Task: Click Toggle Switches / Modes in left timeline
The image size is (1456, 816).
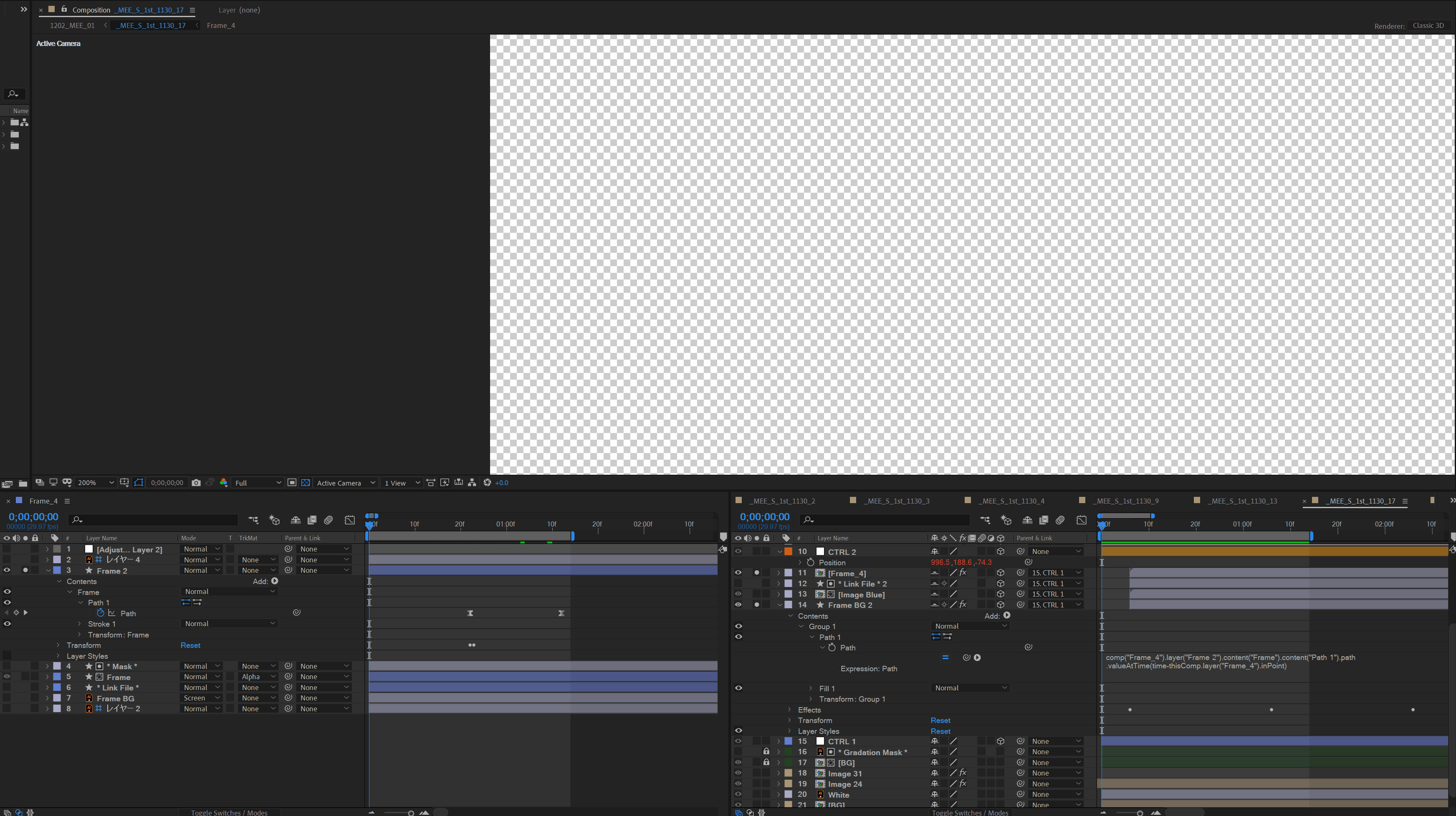Action: [x=229, y=812]
